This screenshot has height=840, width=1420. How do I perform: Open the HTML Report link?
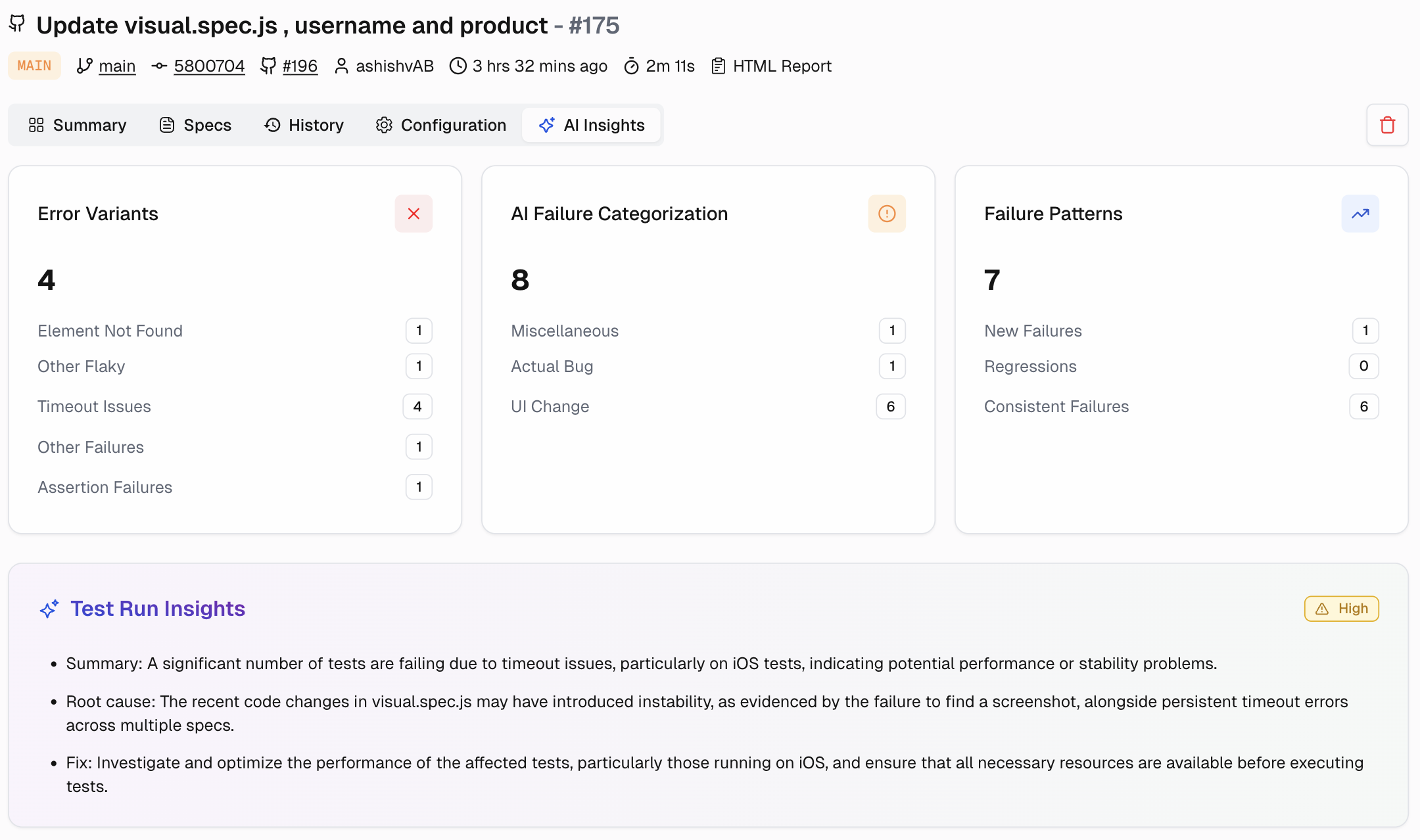782,66
